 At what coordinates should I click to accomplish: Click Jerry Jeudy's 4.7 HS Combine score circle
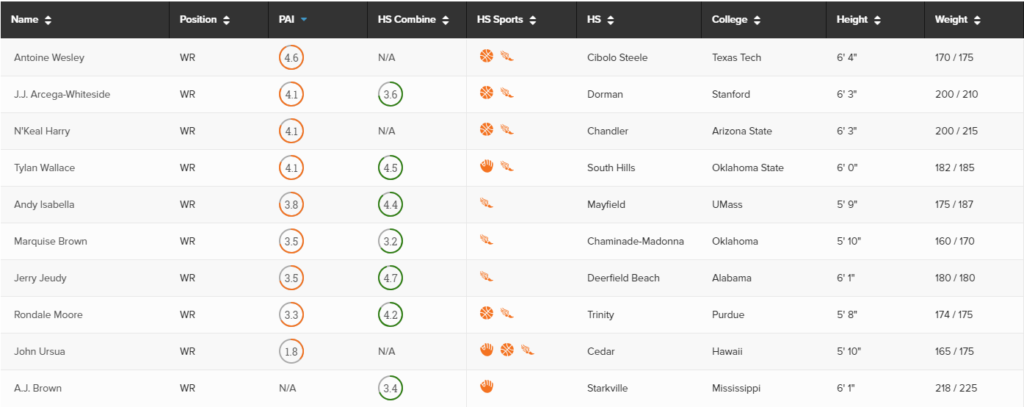click(391, 278)
